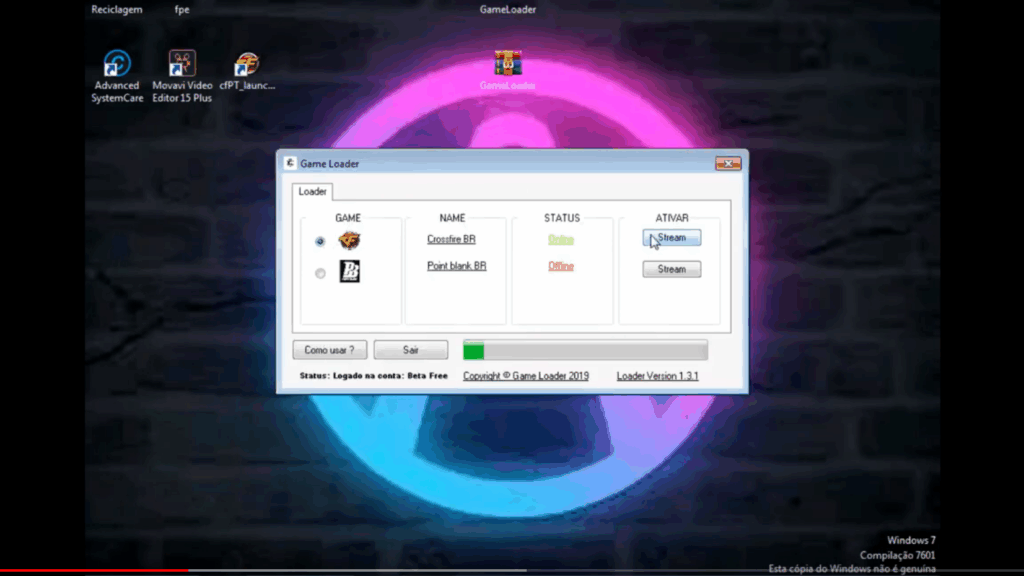
Task: Click the 'Como usar ?' button
Action: point(329,350)
